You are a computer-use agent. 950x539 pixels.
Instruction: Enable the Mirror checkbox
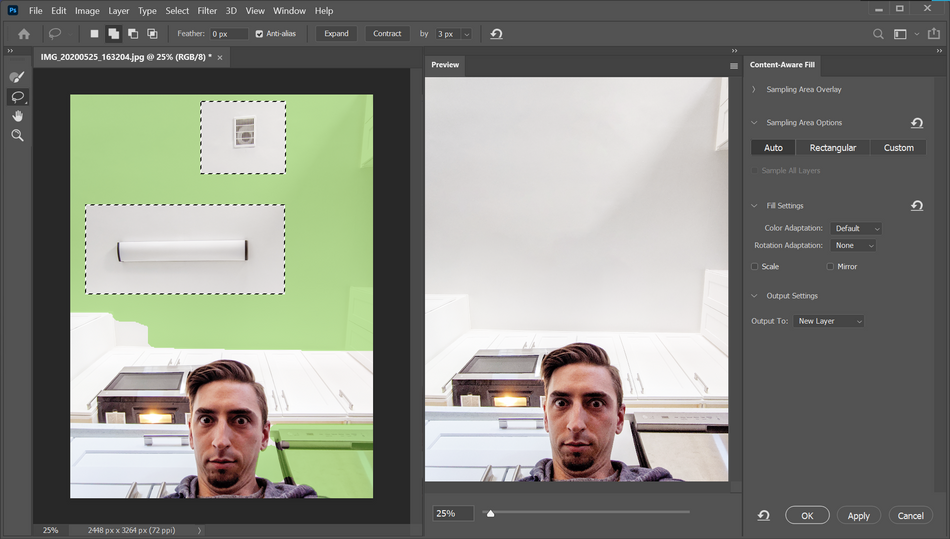830,267
